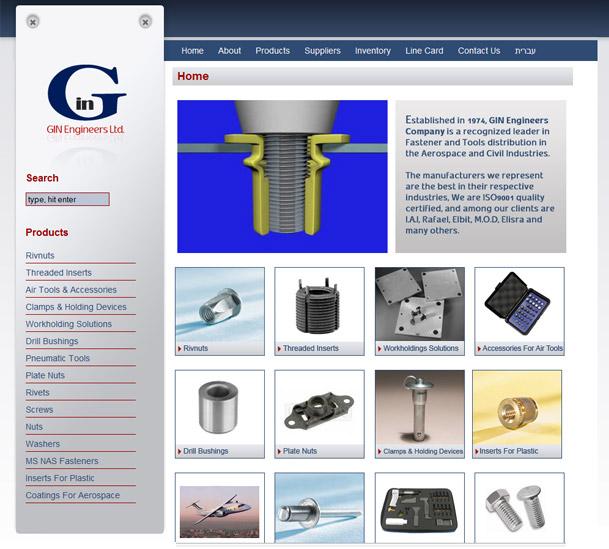609x549 pixels.
Task: Open the Inventory menu item
Action: [x=372, y=51]
